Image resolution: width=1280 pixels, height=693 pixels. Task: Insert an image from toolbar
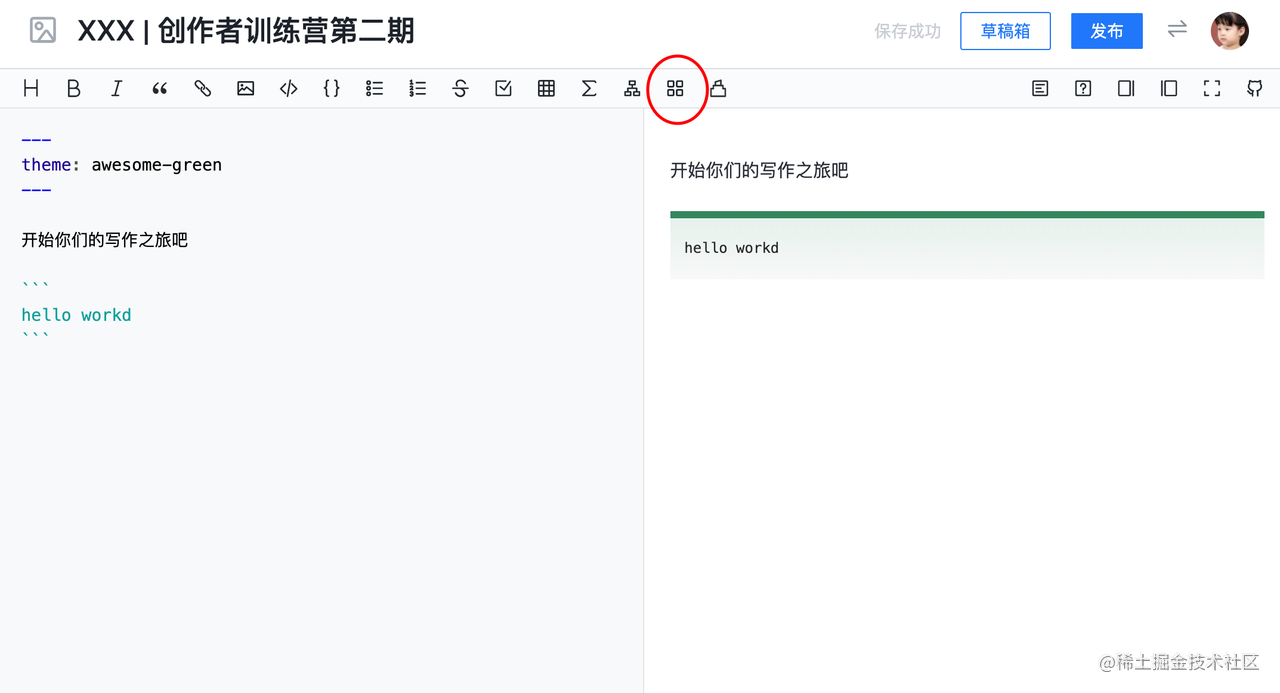pyautogui.click(x=246, y=89)
